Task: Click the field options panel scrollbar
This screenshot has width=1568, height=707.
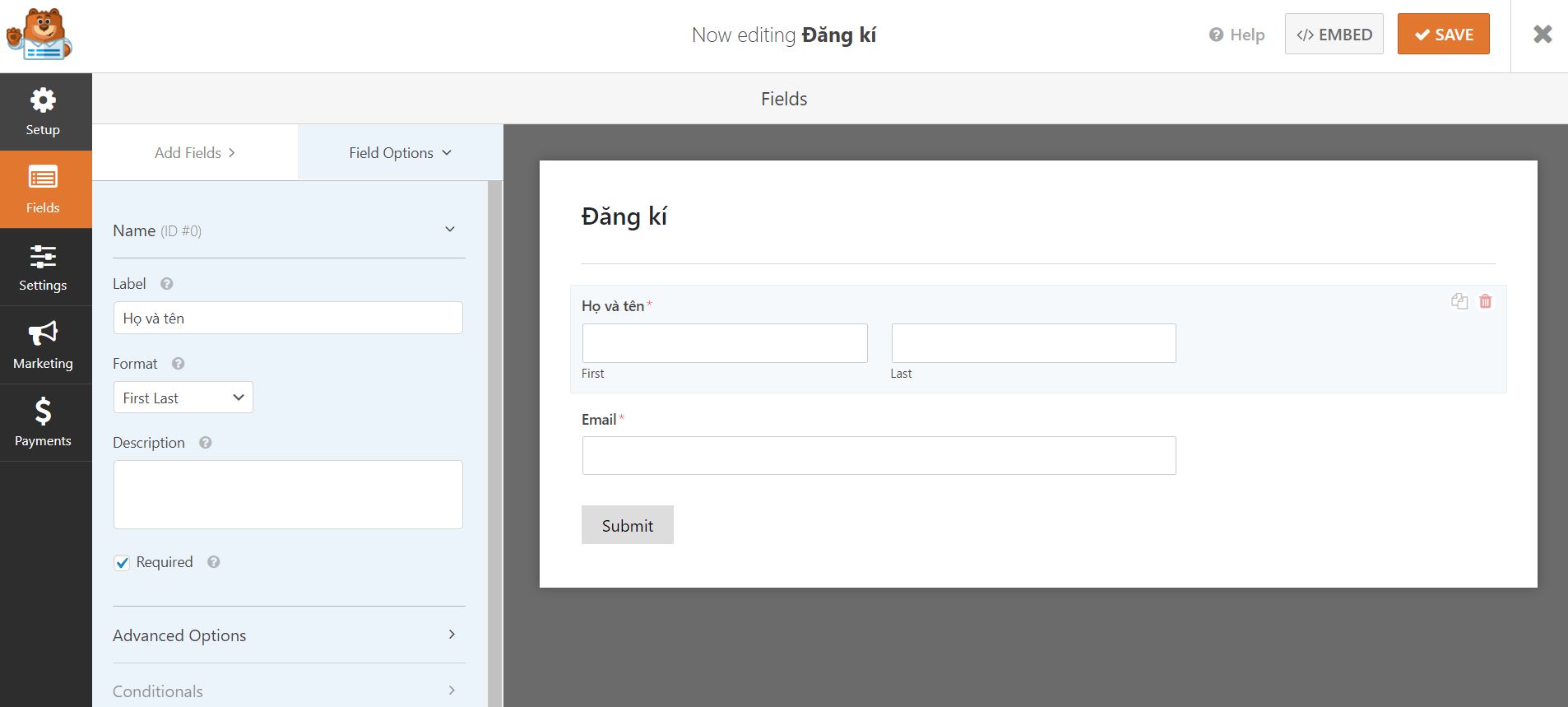Action: tap(494, 443)
